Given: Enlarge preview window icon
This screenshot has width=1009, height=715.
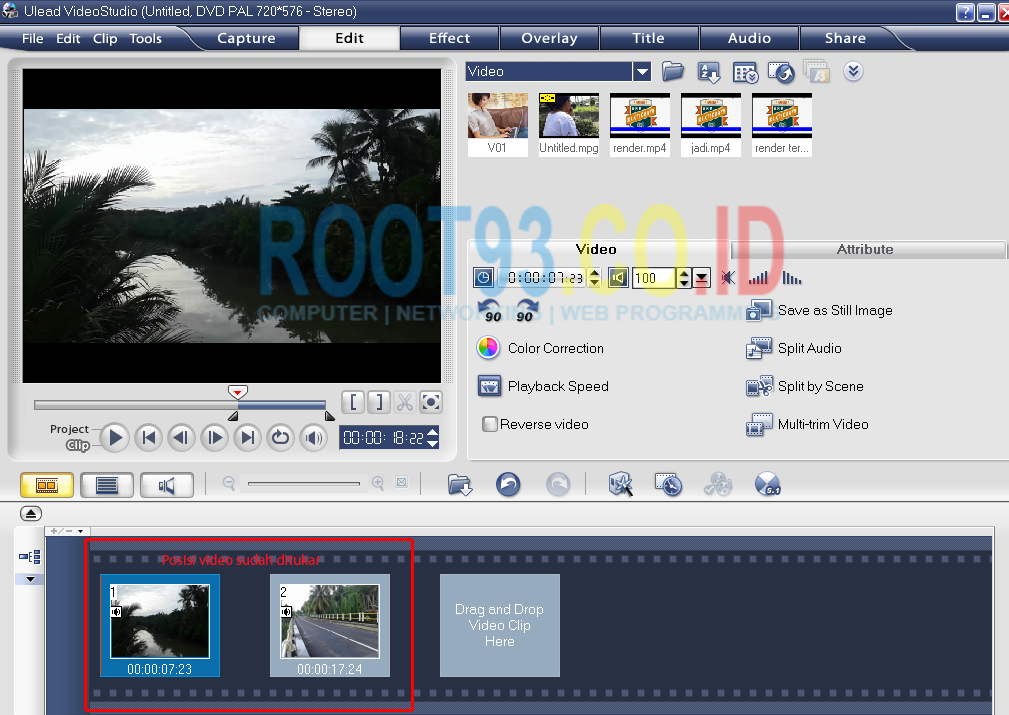Looking at the screenshot, I should pos(430,402).
